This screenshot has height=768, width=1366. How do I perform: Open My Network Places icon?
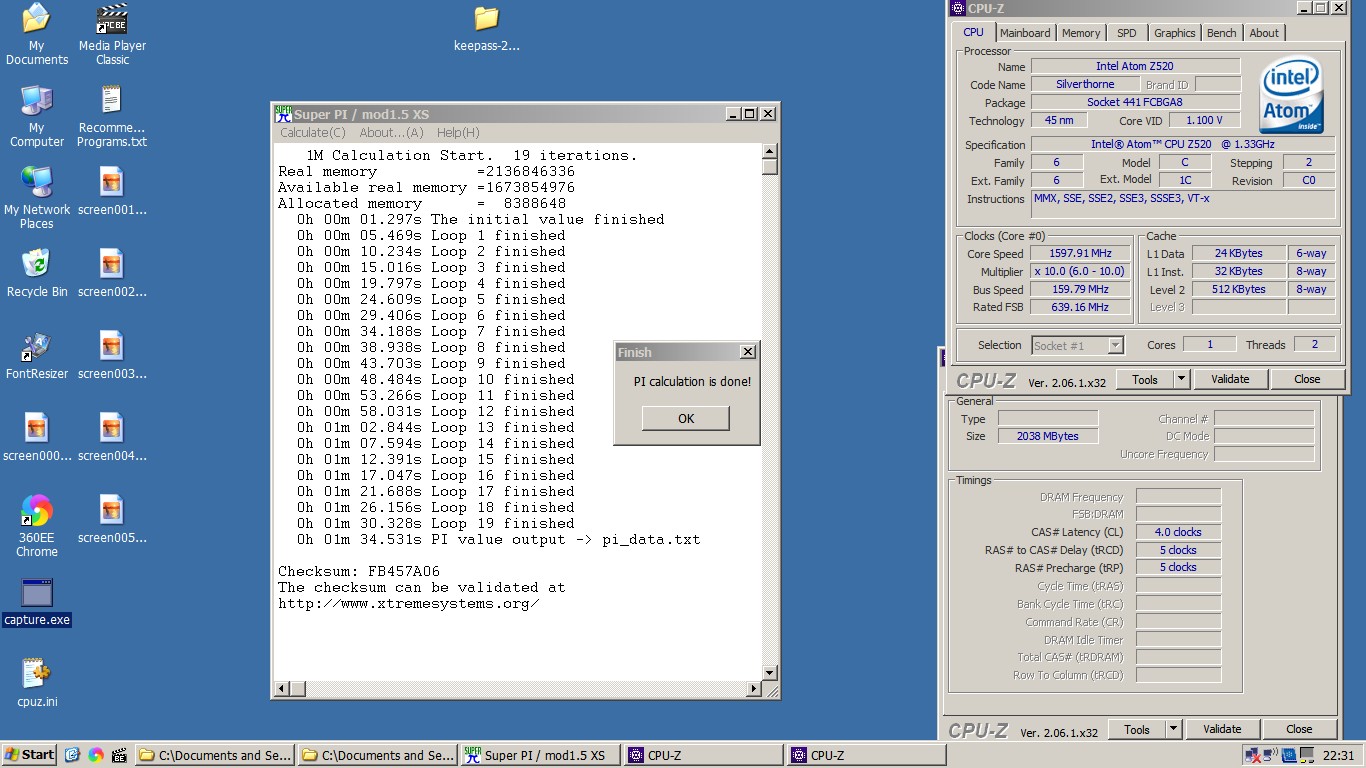(x=37, y=198)
